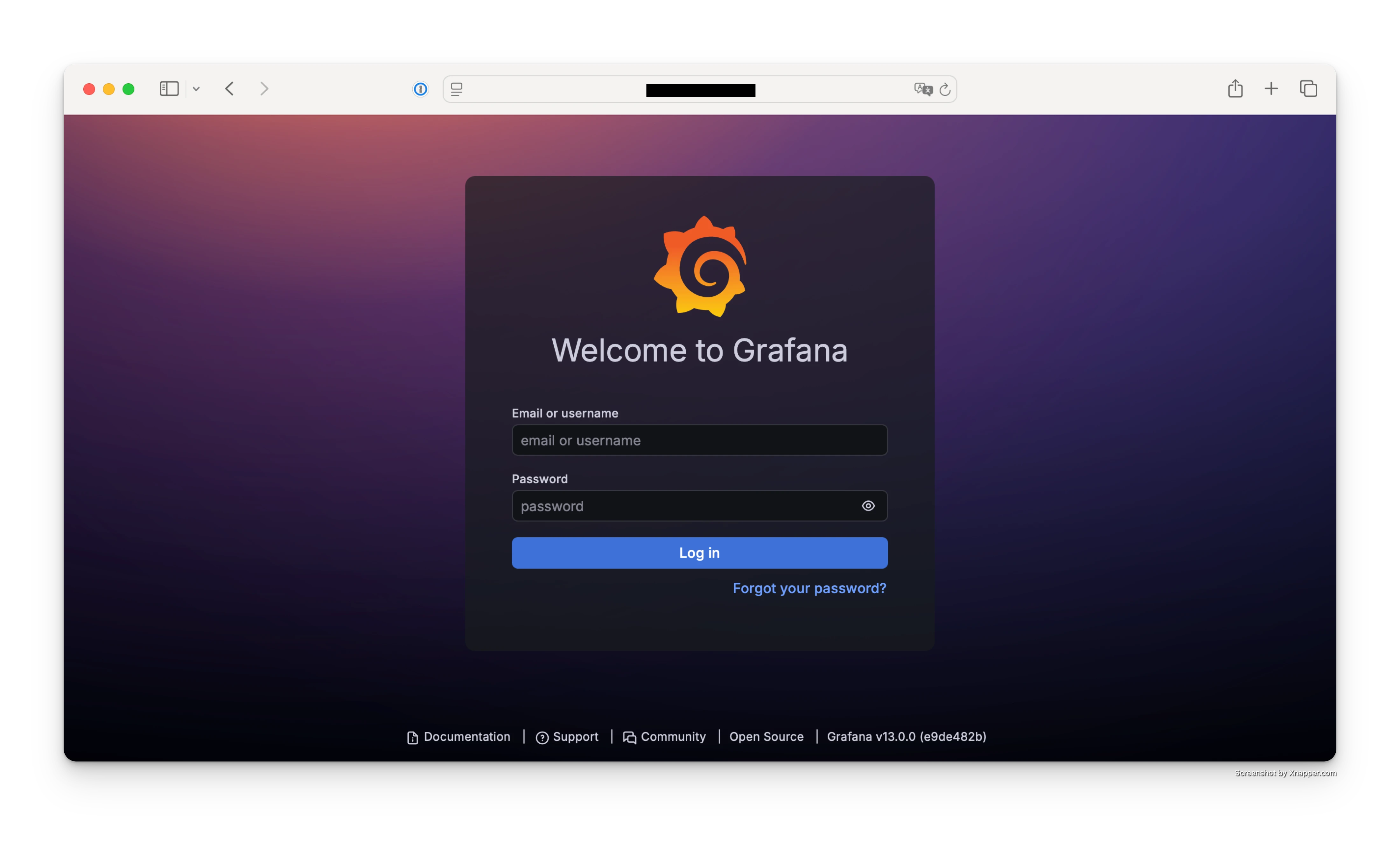
Task: Maximize the window with green button
Action: 129,89
